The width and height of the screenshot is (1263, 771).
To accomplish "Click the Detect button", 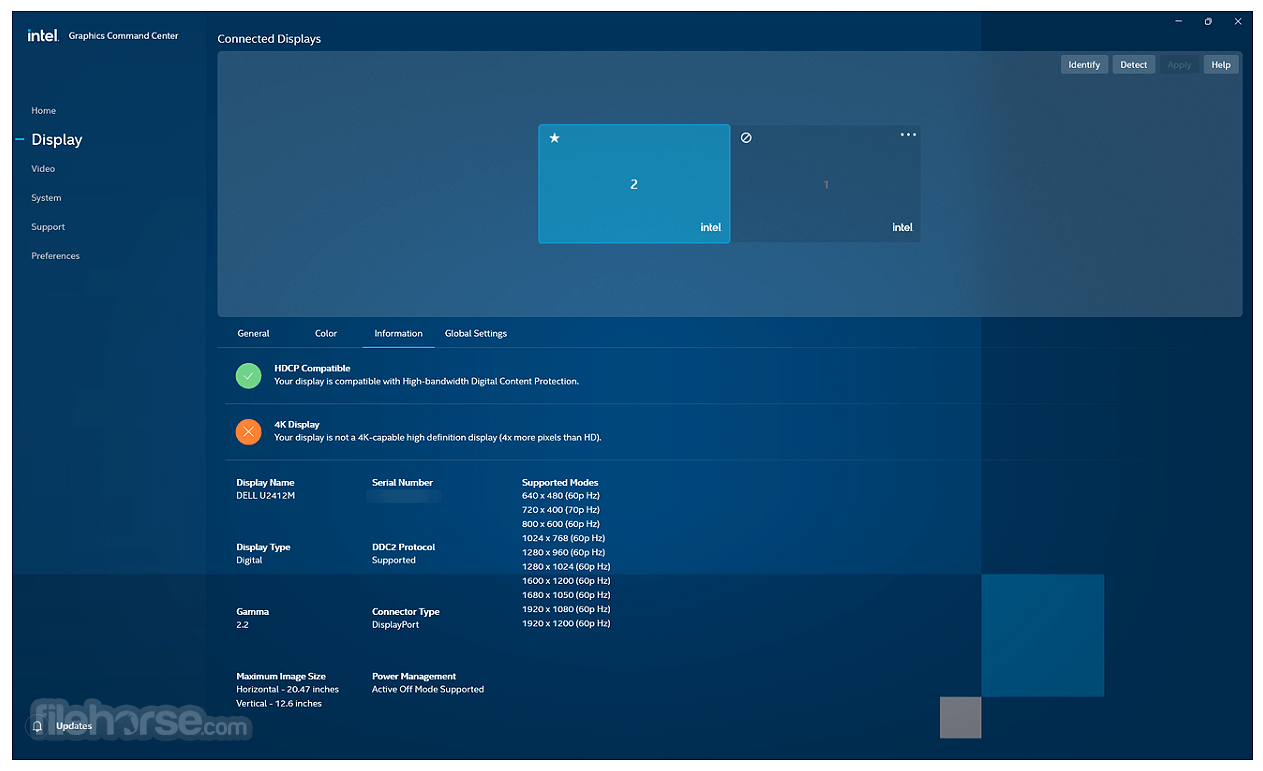I will [x=1134, y=65].
